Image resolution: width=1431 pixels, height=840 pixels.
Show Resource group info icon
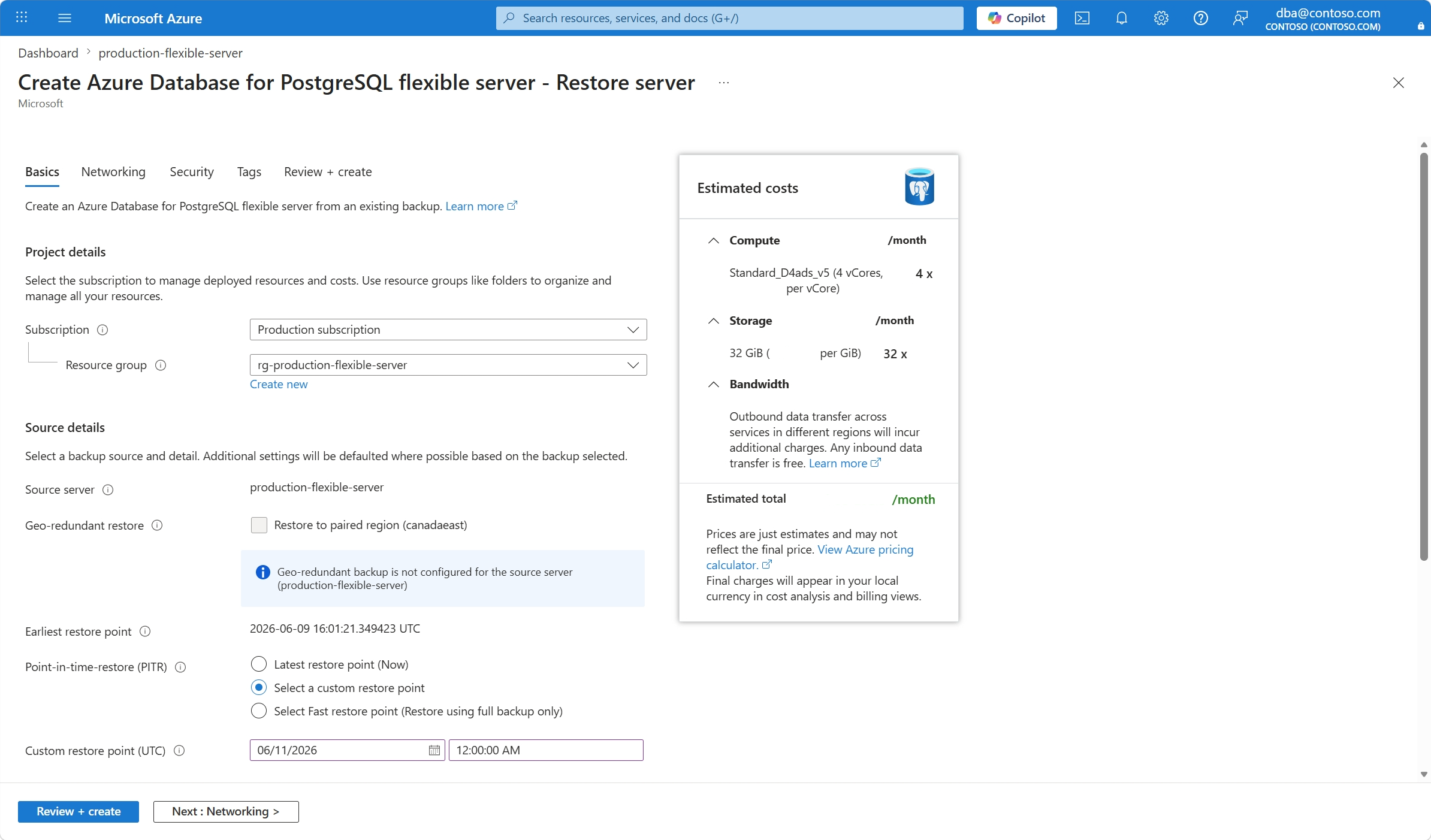click(x=160, y=365)
